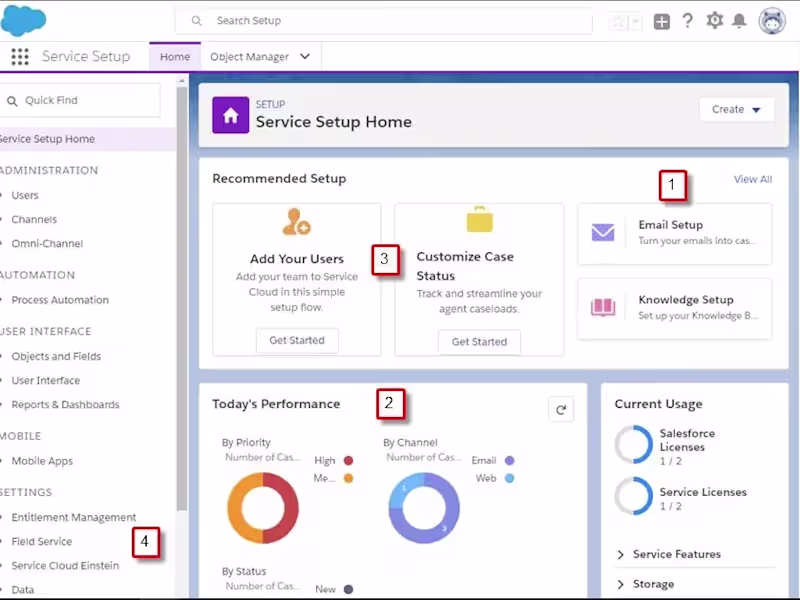Open Entitlement Management in the sidebar
The image size is (800, 600).
pos(73,517)
